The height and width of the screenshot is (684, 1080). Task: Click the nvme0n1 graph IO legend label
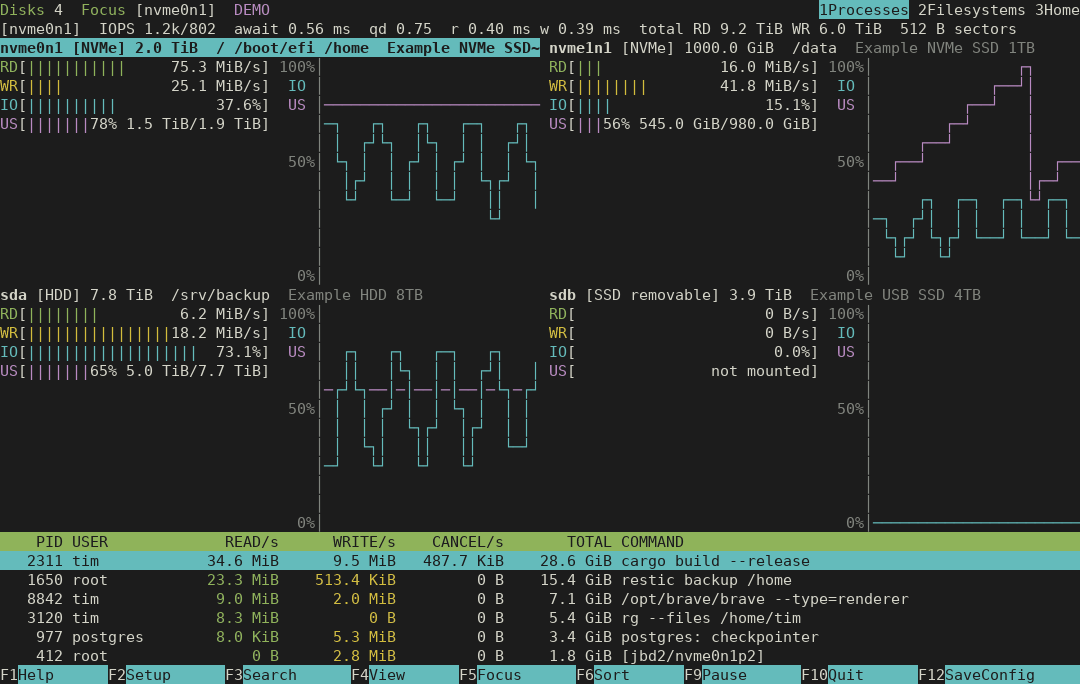[297, 86]
